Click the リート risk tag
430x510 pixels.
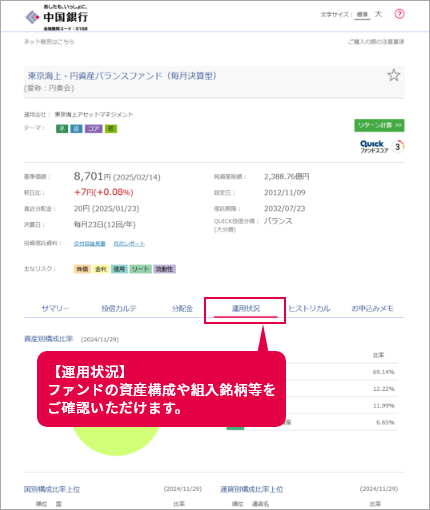[x=140, y=269]
